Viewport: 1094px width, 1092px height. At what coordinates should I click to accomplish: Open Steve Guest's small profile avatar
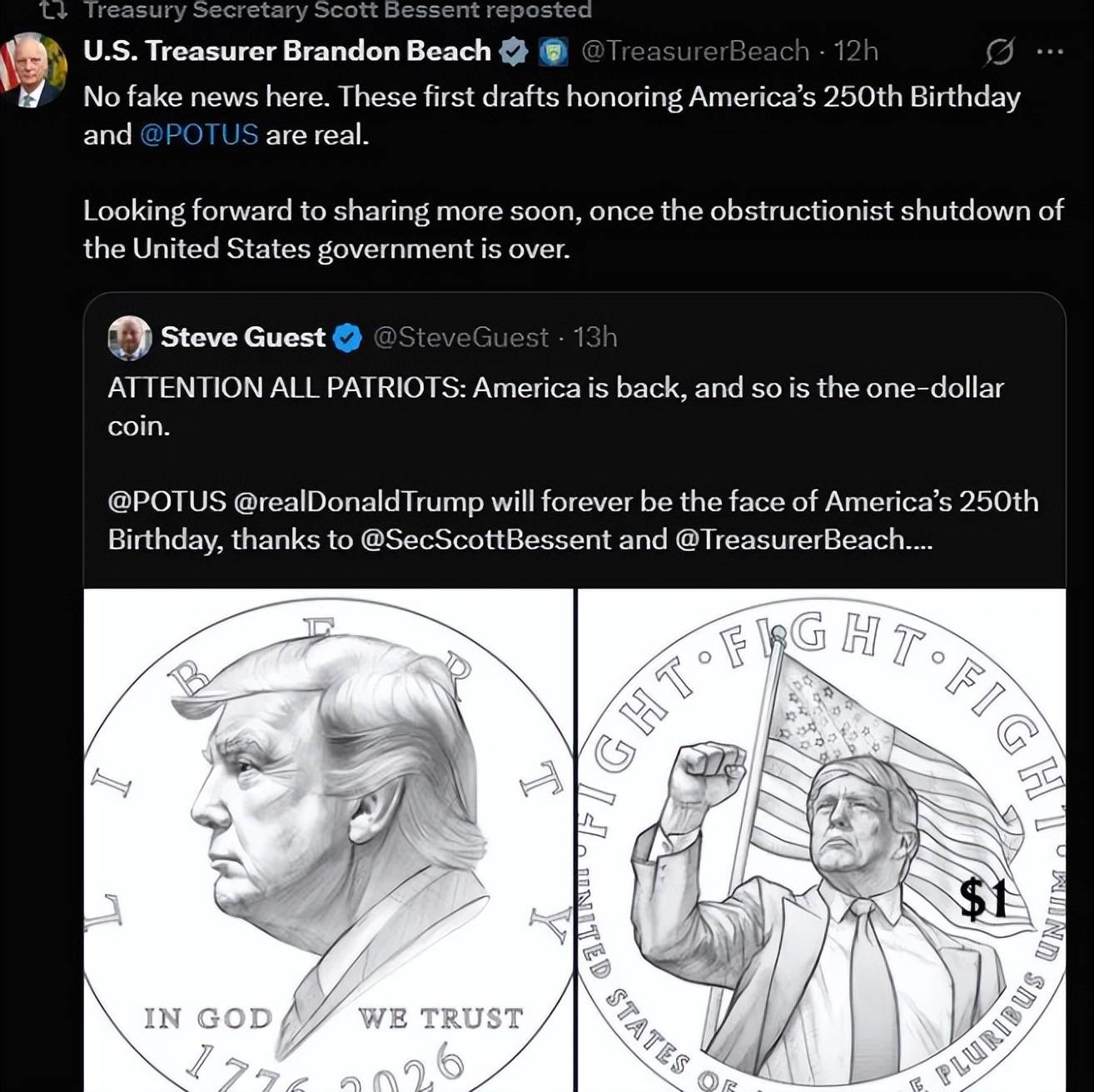(130, 337)
